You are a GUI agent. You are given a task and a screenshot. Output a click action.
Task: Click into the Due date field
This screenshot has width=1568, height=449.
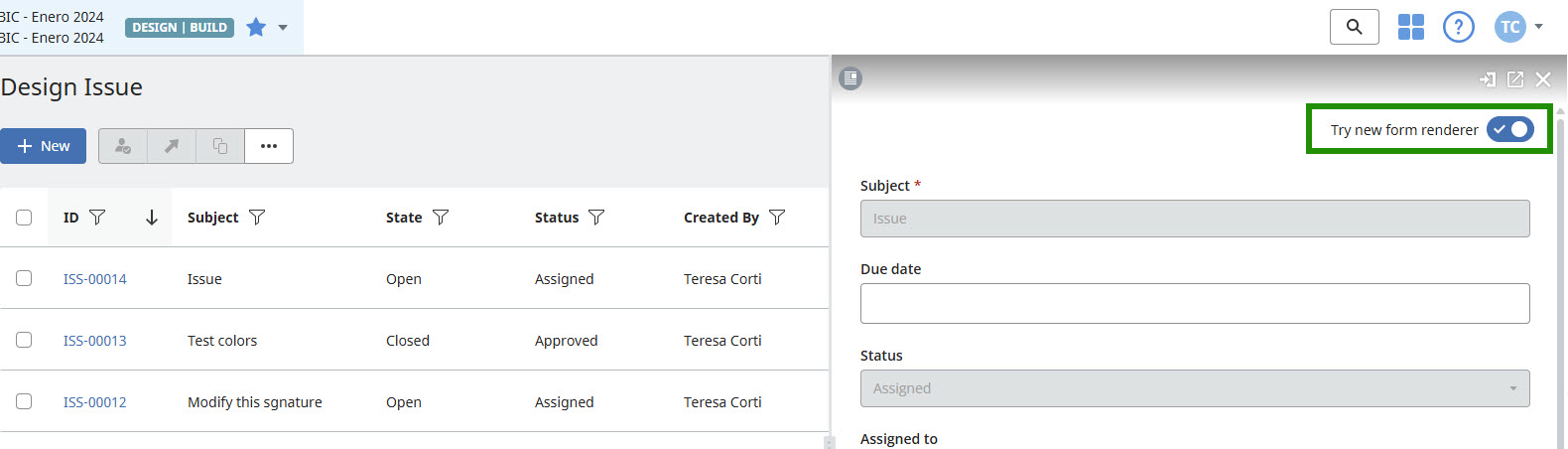pyautogui.click(x=1194, y=304)
